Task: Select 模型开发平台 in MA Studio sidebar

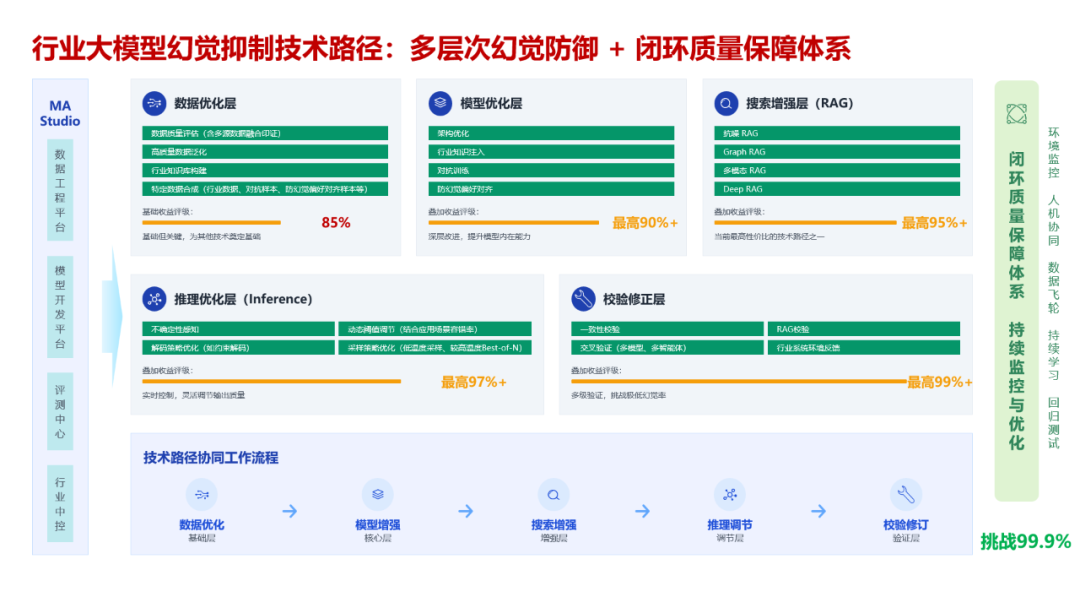Action: click(60, 307)
